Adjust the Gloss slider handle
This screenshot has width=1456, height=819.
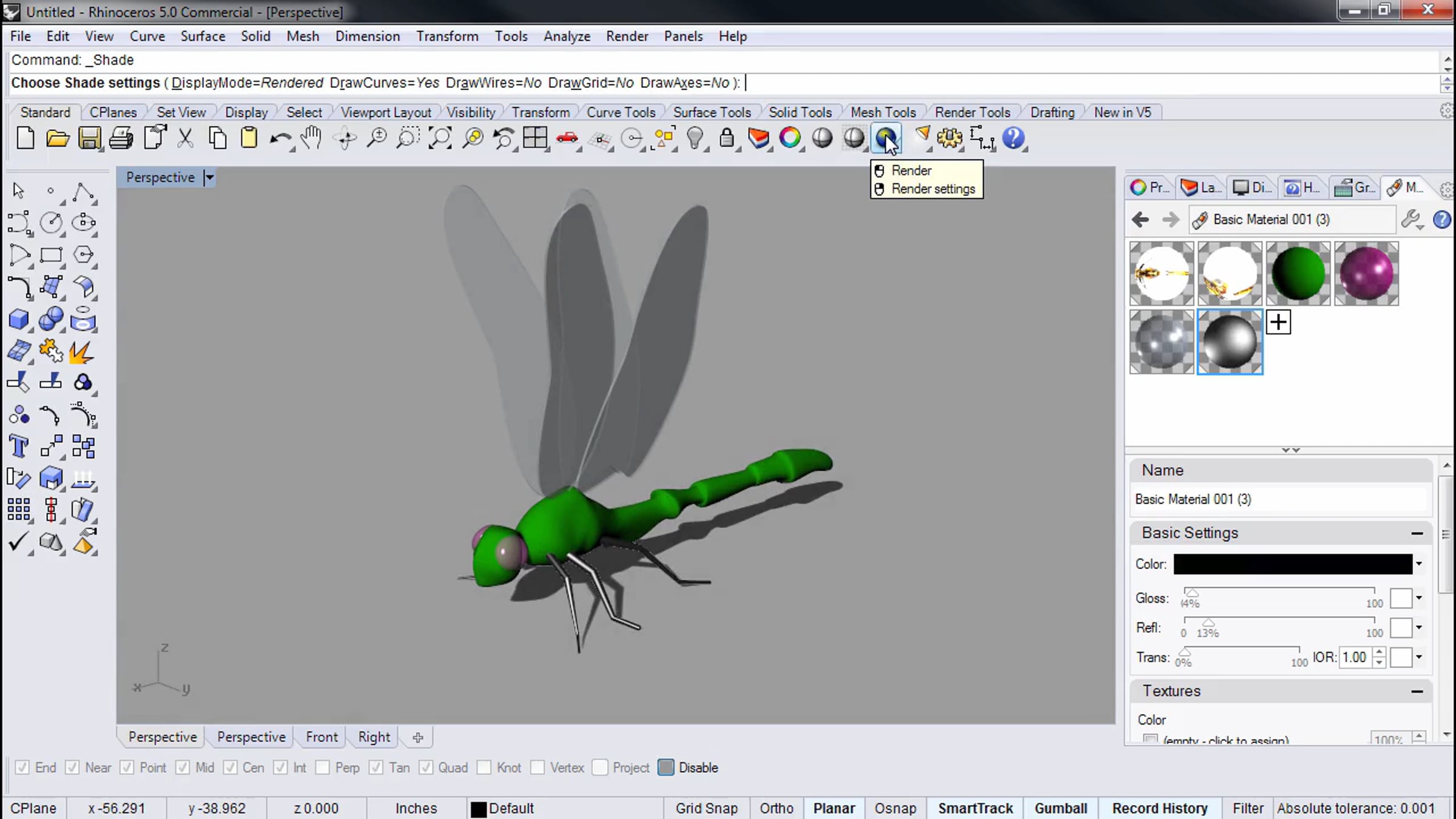click(1191, 593)
